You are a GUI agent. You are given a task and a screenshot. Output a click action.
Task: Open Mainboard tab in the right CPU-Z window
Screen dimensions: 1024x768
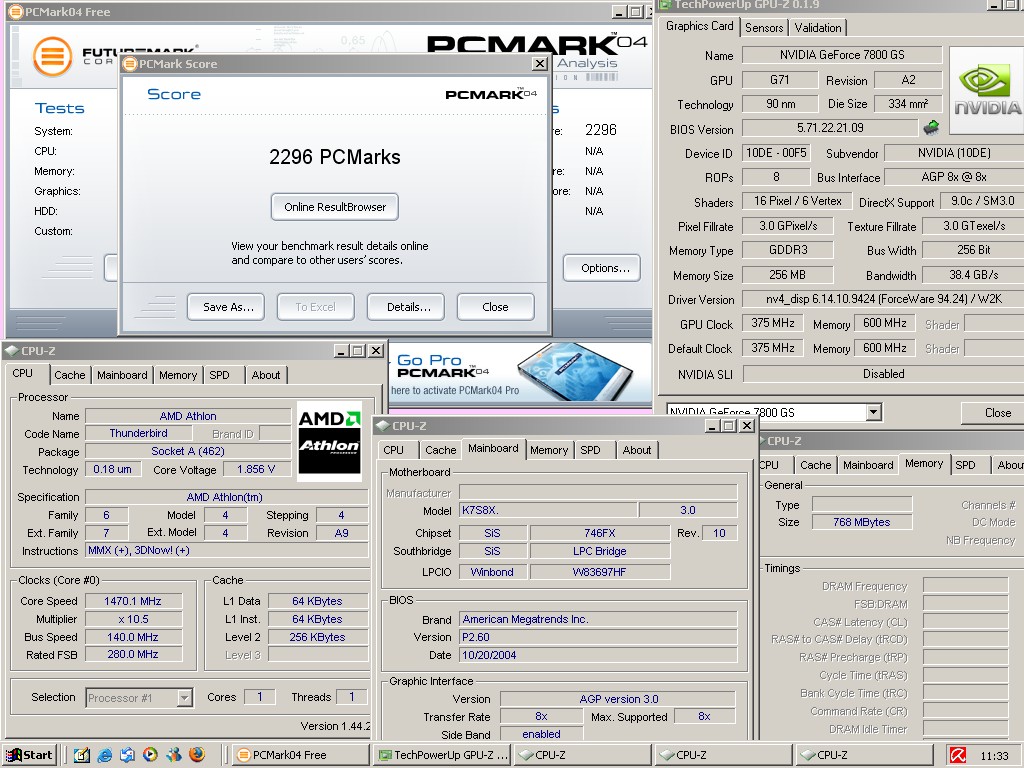868,465
